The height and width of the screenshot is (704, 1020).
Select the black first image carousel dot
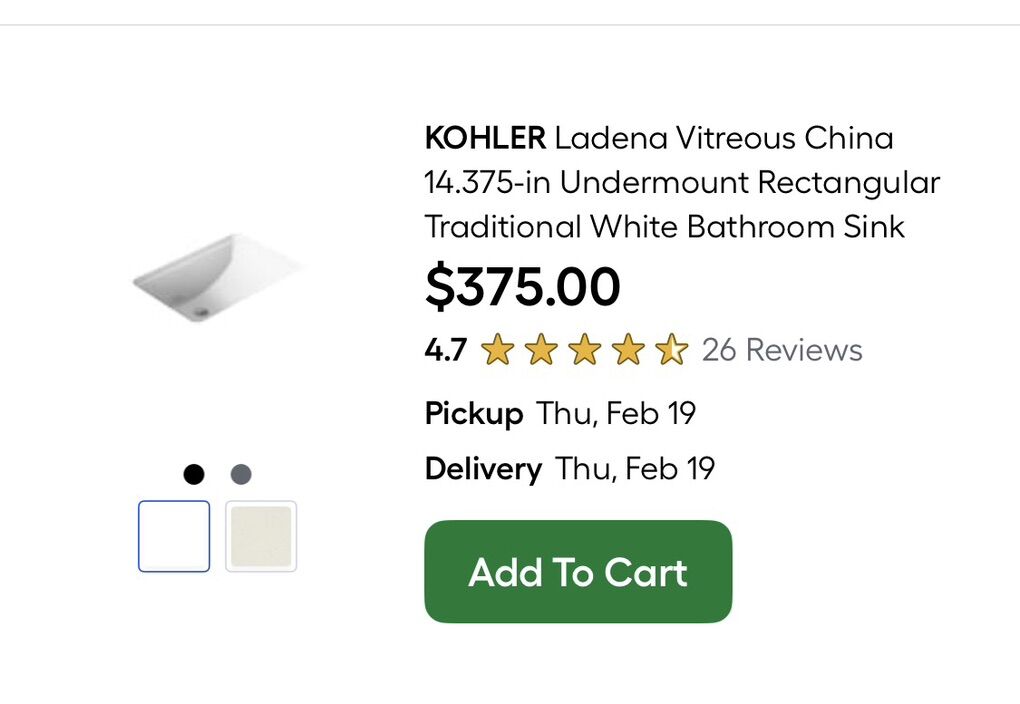click(194, 474)
